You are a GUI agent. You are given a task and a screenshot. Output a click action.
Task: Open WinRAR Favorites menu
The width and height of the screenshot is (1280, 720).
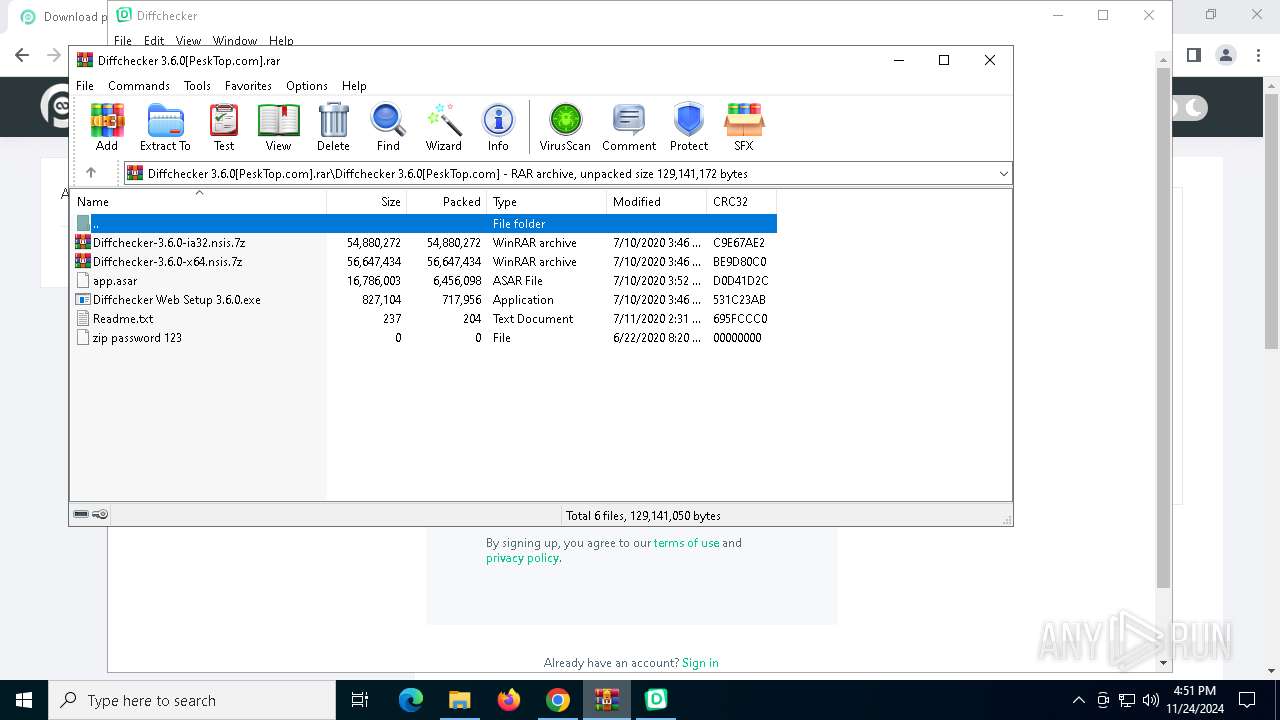point(248,86)
